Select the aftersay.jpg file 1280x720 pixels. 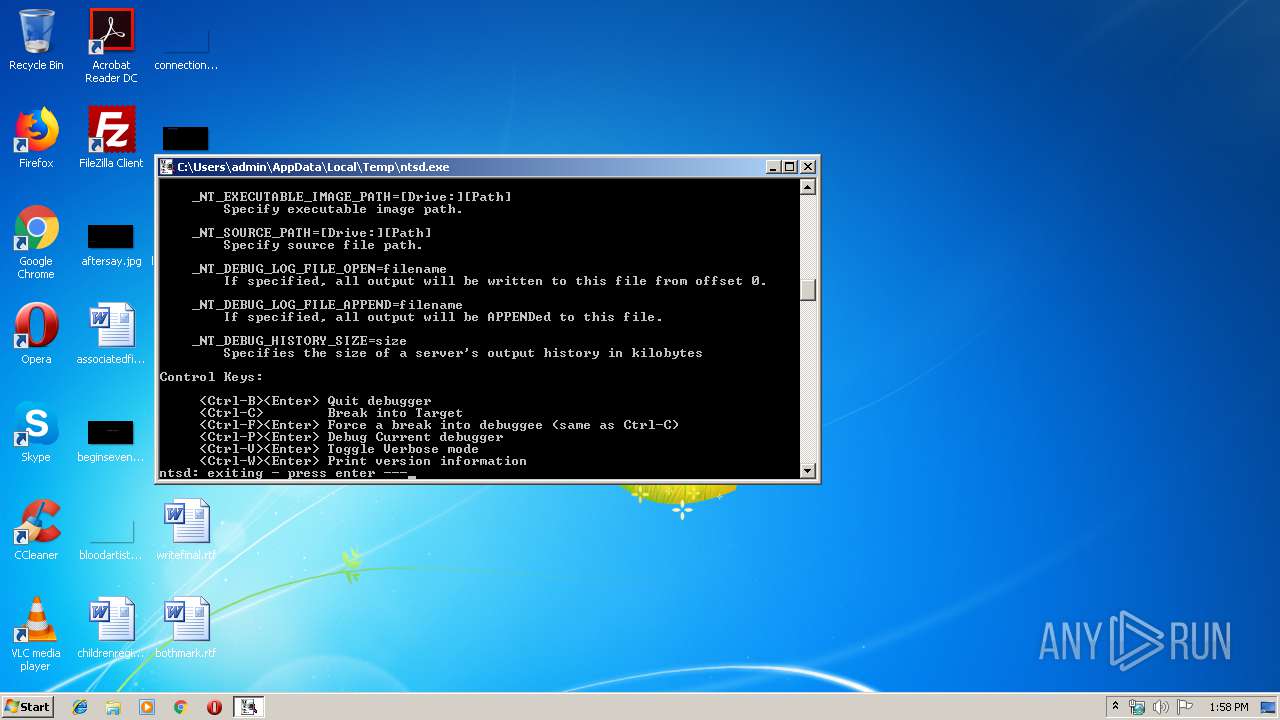(111, 242)
